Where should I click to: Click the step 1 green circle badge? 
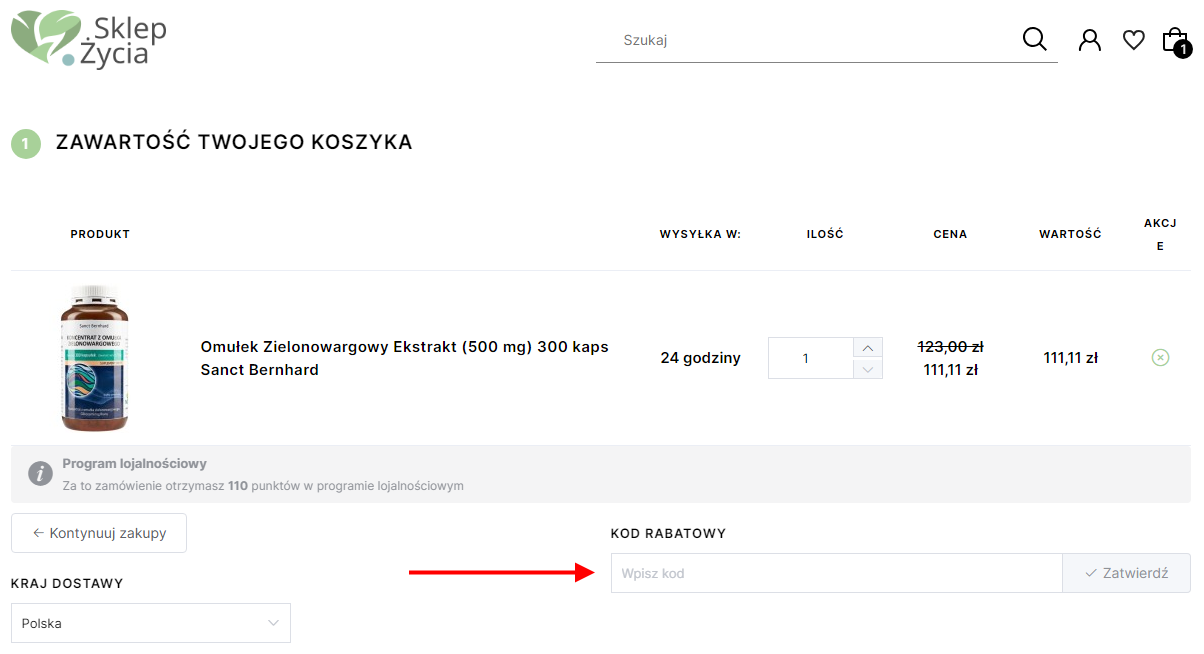tap(26, 143)
